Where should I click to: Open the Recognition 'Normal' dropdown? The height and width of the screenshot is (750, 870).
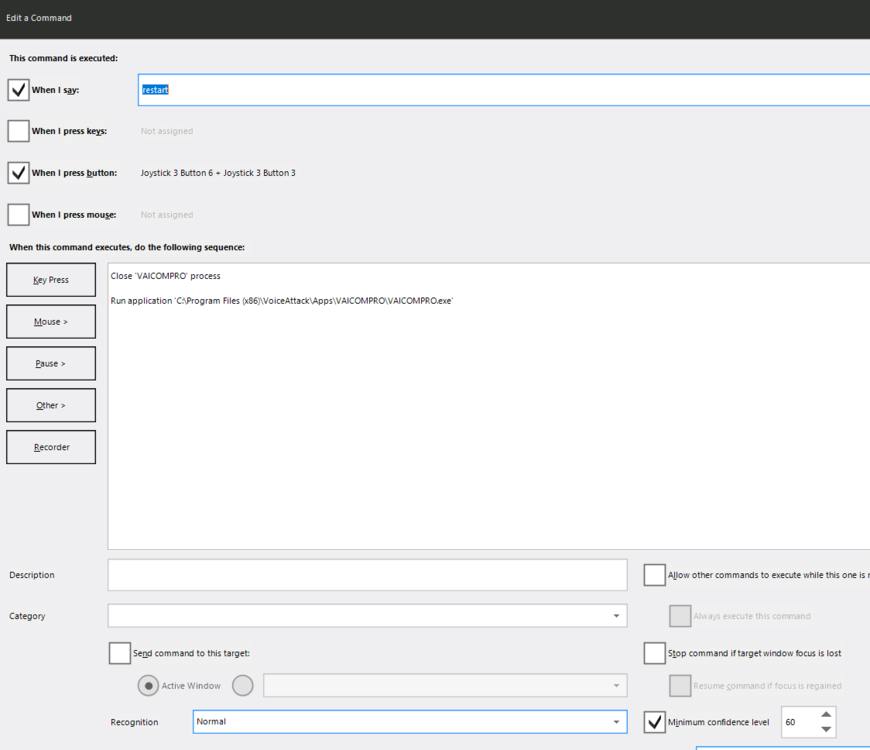point(410,722)
